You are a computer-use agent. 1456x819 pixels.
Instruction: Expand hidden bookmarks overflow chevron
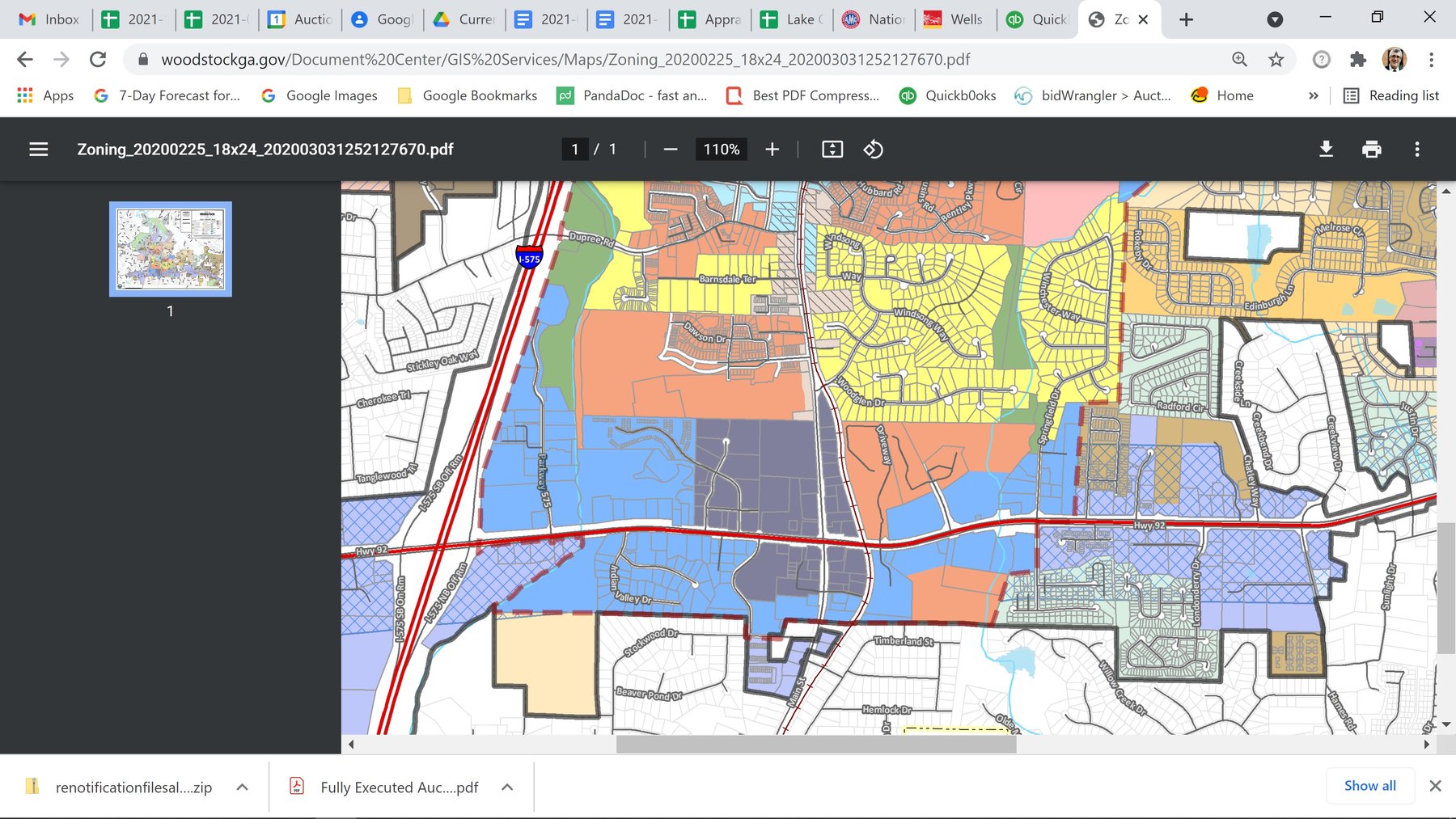1313,95
